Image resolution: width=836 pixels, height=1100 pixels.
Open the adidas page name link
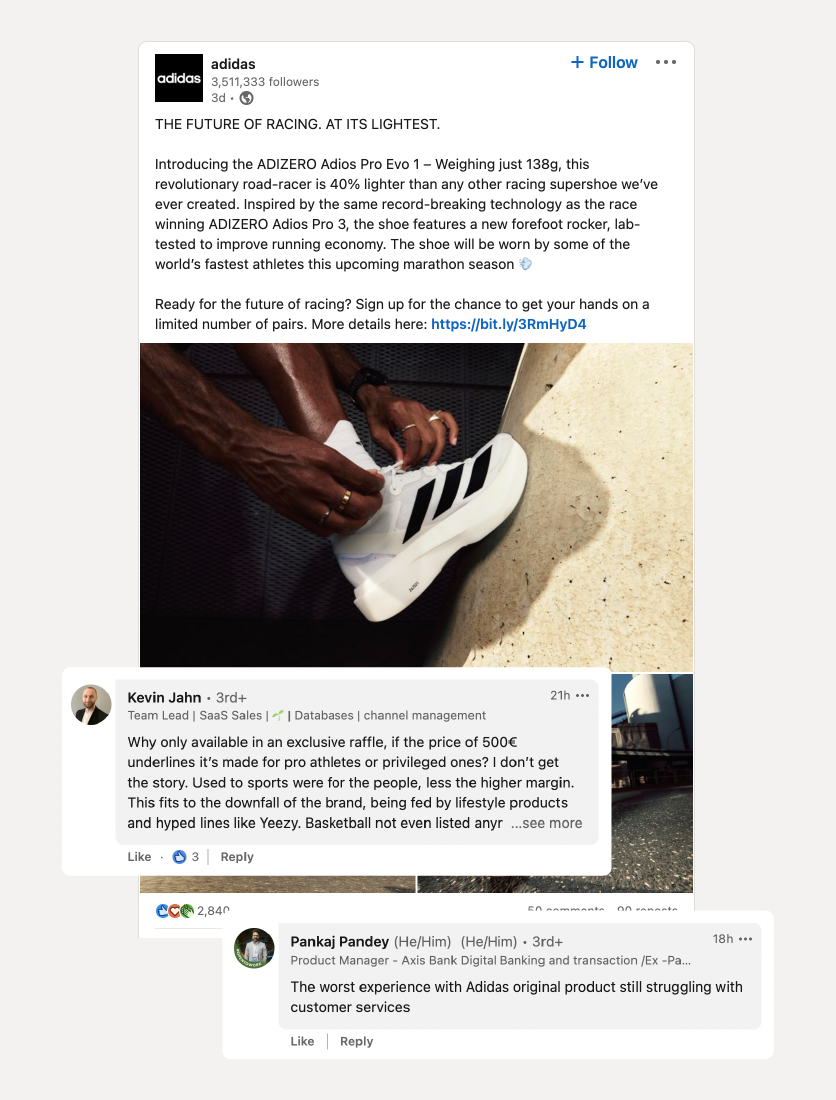(233, 64)
